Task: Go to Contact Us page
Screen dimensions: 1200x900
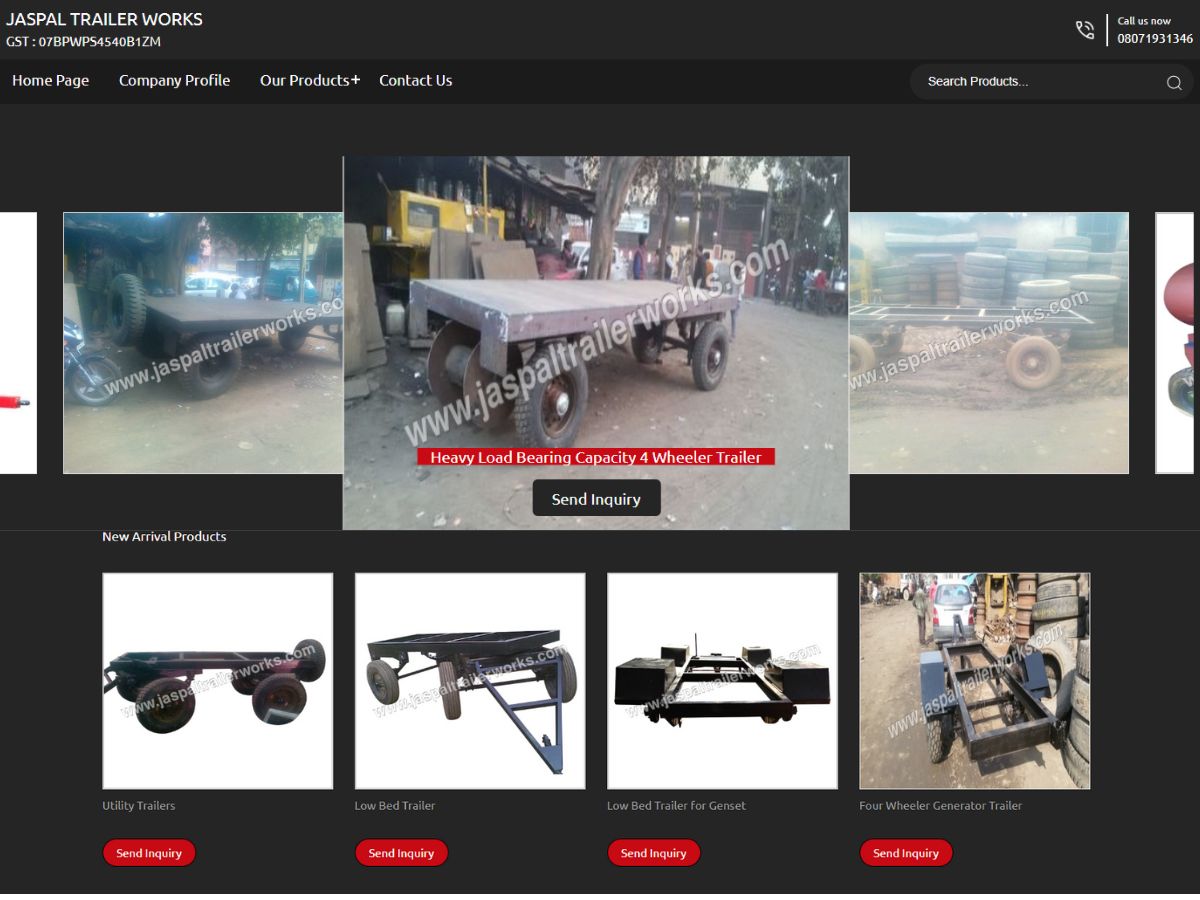Action: click(415, 81)
